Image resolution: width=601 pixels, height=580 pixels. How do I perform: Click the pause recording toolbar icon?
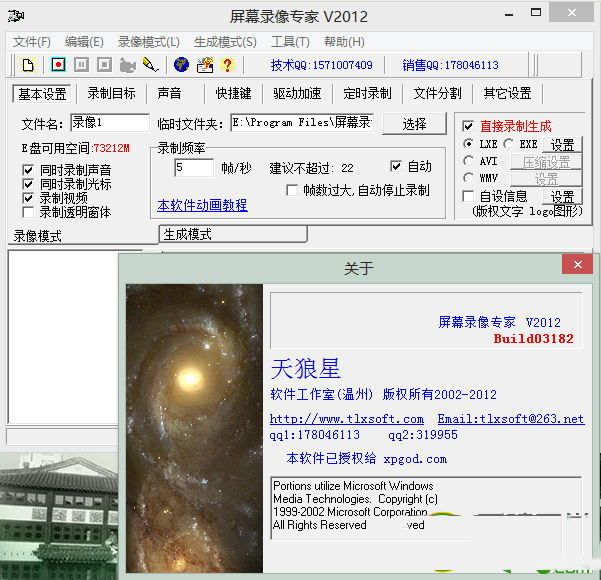[81, 64]
